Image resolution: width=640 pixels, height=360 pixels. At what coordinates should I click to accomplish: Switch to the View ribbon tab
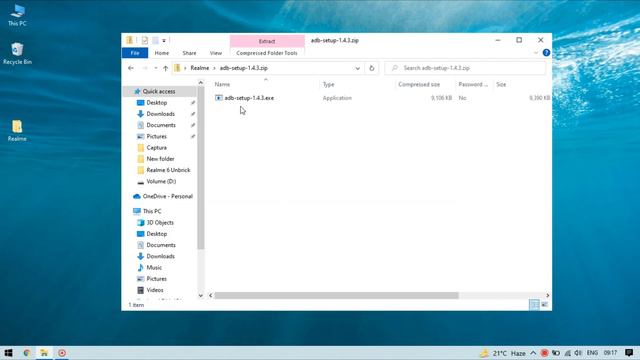(216, 53)
